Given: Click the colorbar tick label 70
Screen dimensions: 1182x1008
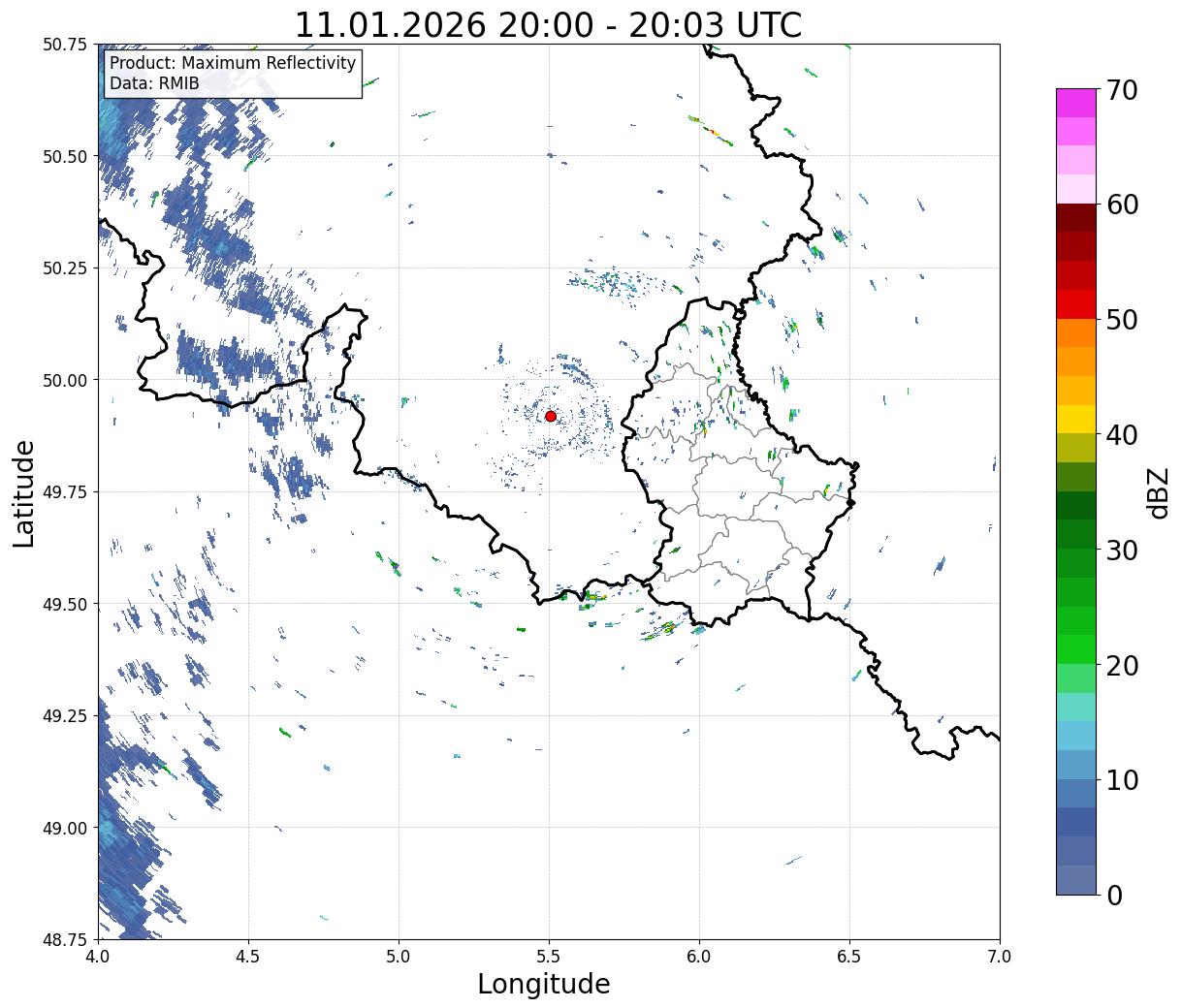Looking at the screenshot, I should pos(1121,90).
